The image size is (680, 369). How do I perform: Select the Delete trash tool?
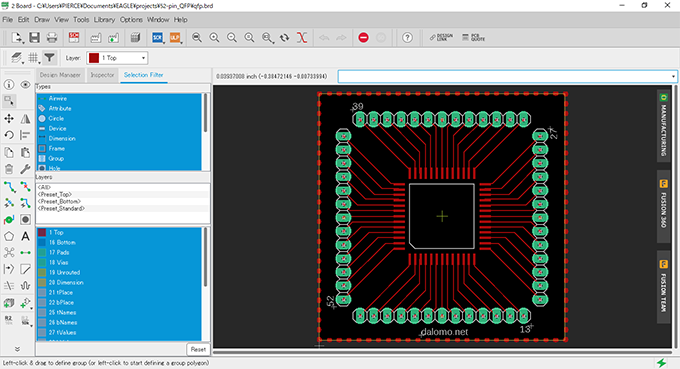[9, 169]
